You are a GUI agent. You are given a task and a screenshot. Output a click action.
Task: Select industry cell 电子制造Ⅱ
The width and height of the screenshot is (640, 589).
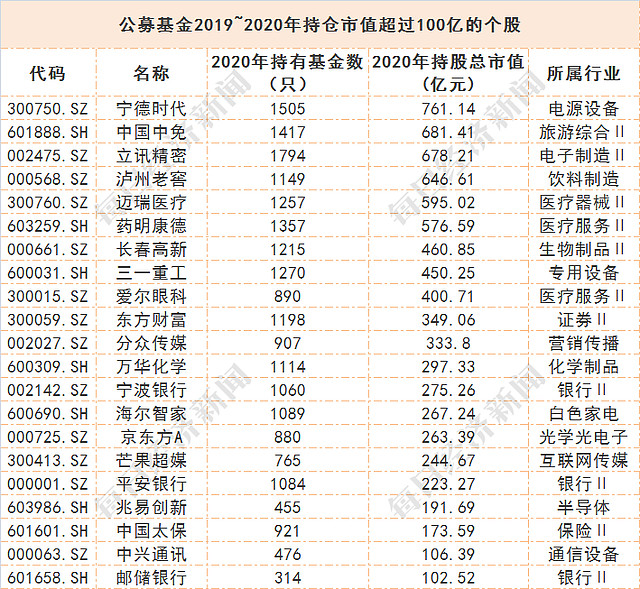(x=582, y=156)
